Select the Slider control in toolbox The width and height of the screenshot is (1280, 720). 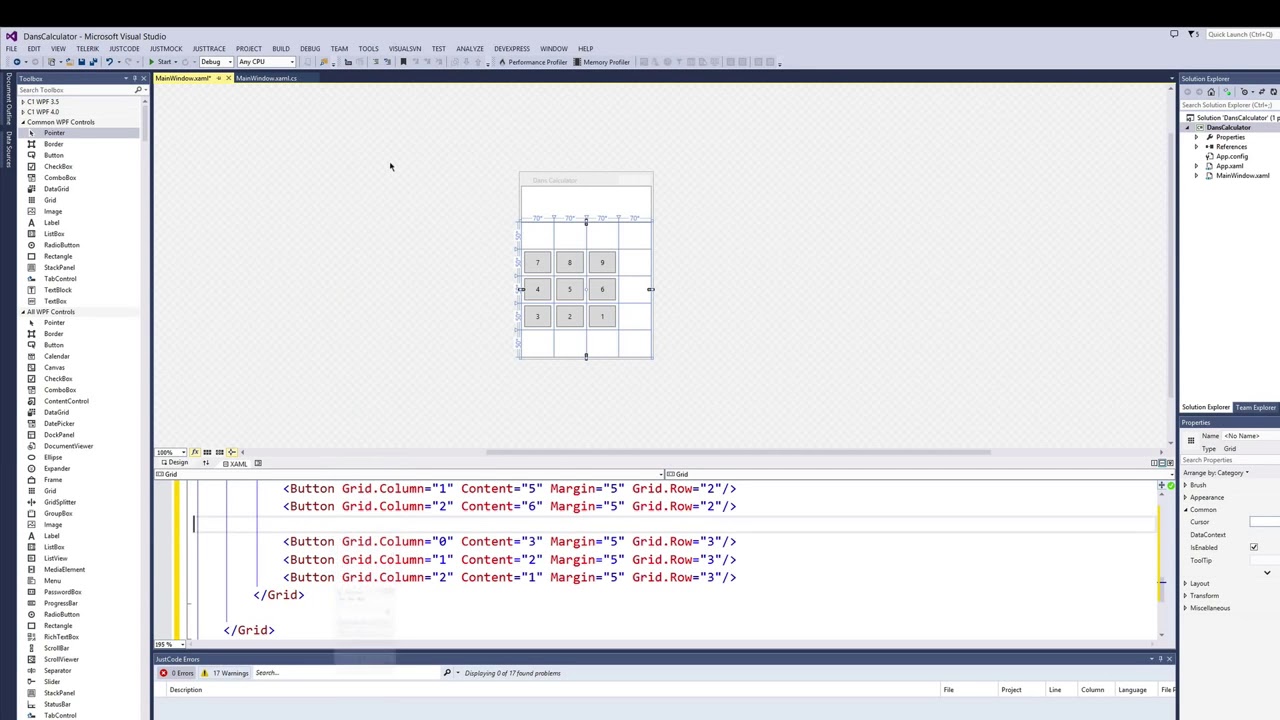pos(52,682)
